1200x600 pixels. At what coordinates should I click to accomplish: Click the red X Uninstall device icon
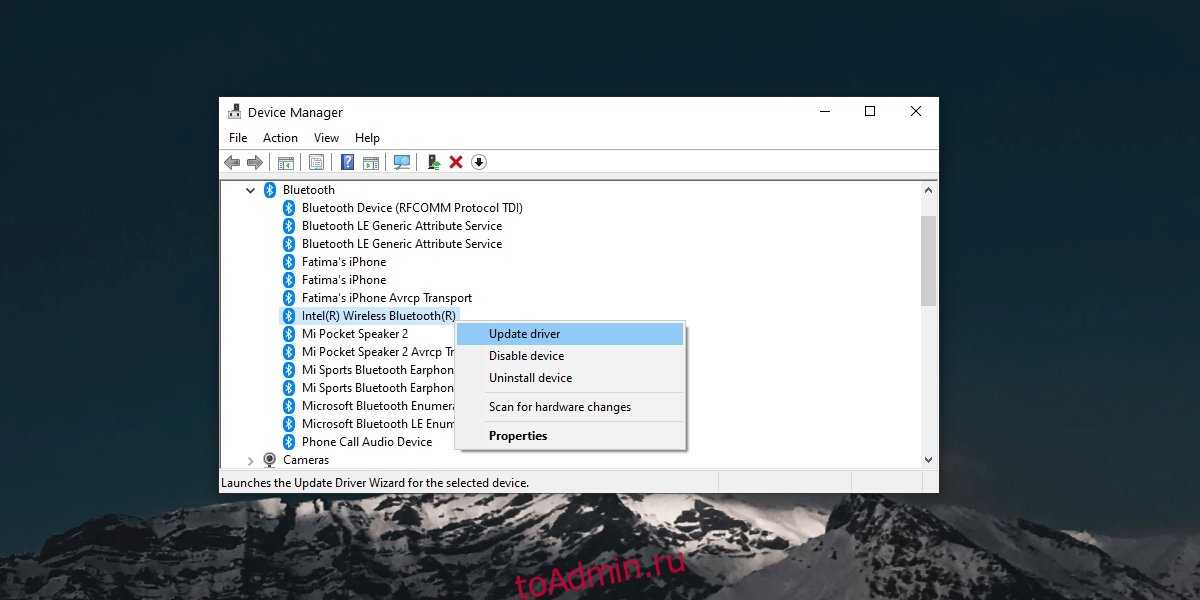coord(456,162)
